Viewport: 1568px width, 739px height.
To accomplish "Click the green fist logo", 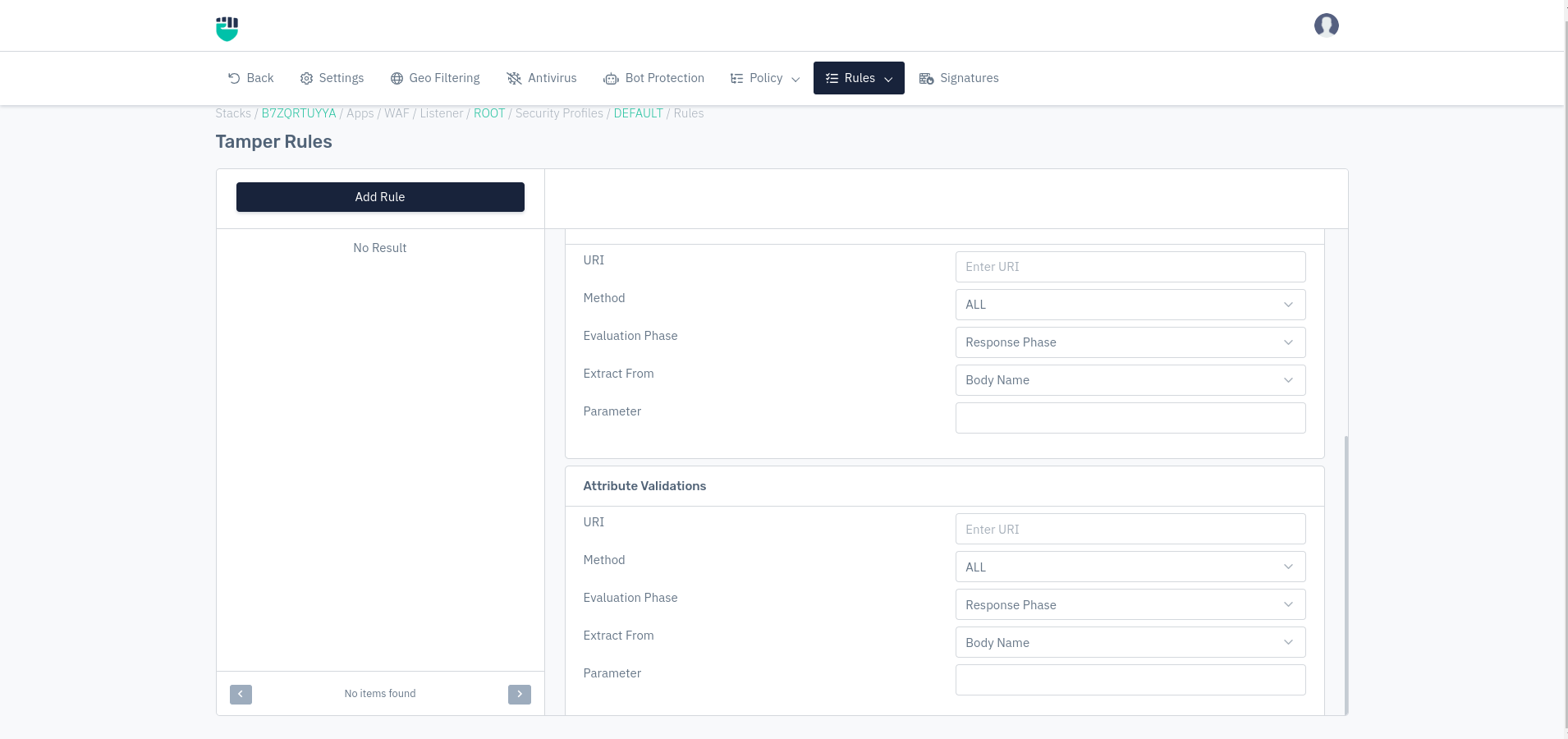I will click(x=227, y=29).
